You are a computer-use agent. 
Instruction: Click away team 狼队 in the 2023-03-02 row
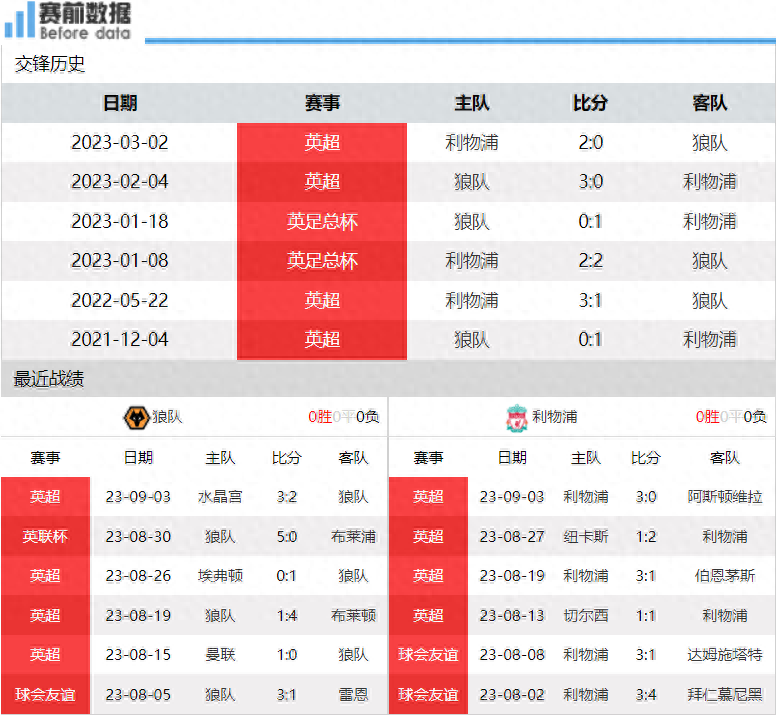[x=710, y=143]
